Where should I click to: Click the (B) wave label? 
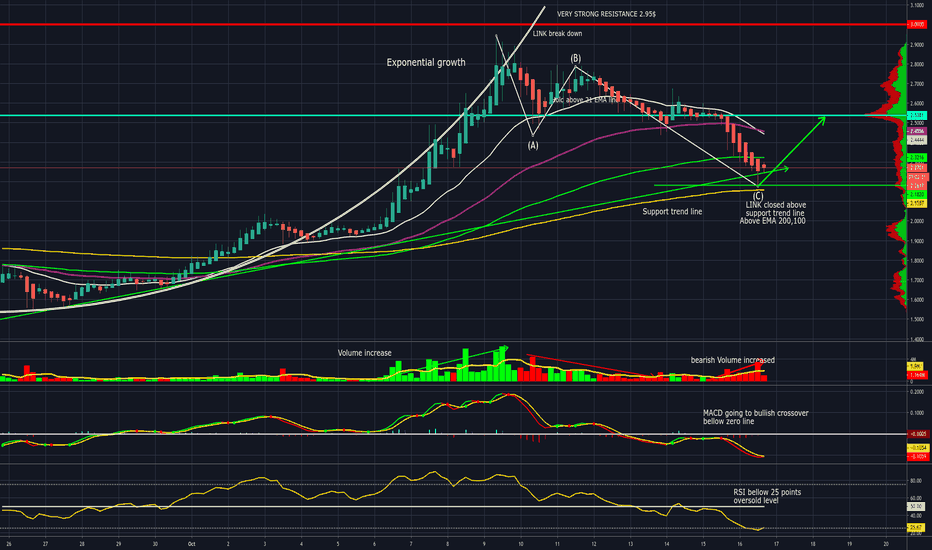575,58
